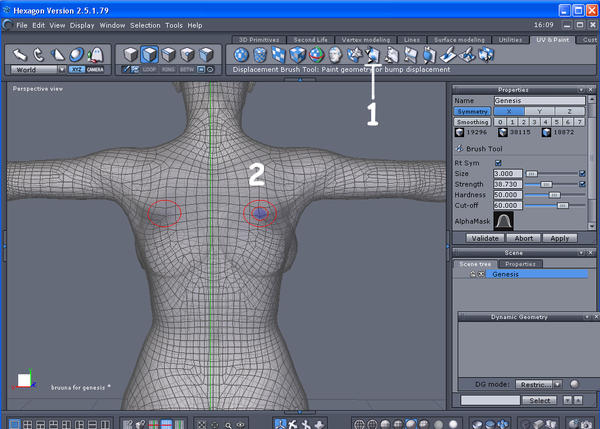The image size is (600, 429).
Task: Select the Displacement Brush tool icon
Action: click(x=373, y=54)
